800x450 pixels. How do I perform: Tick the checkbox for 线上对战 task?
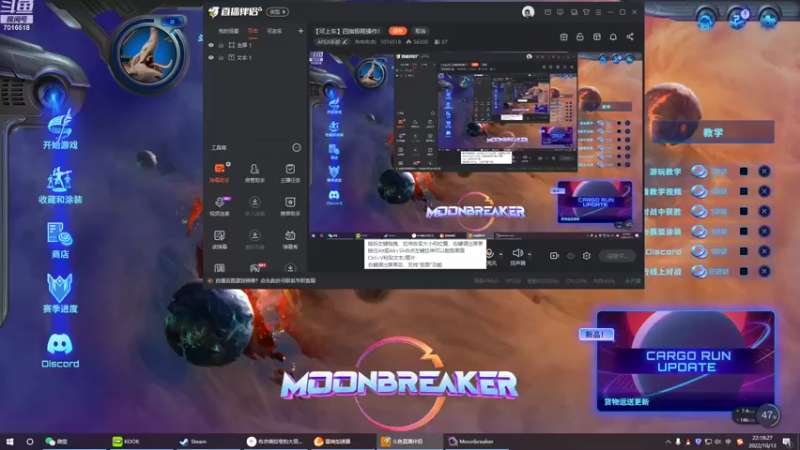tap(743, 271)
